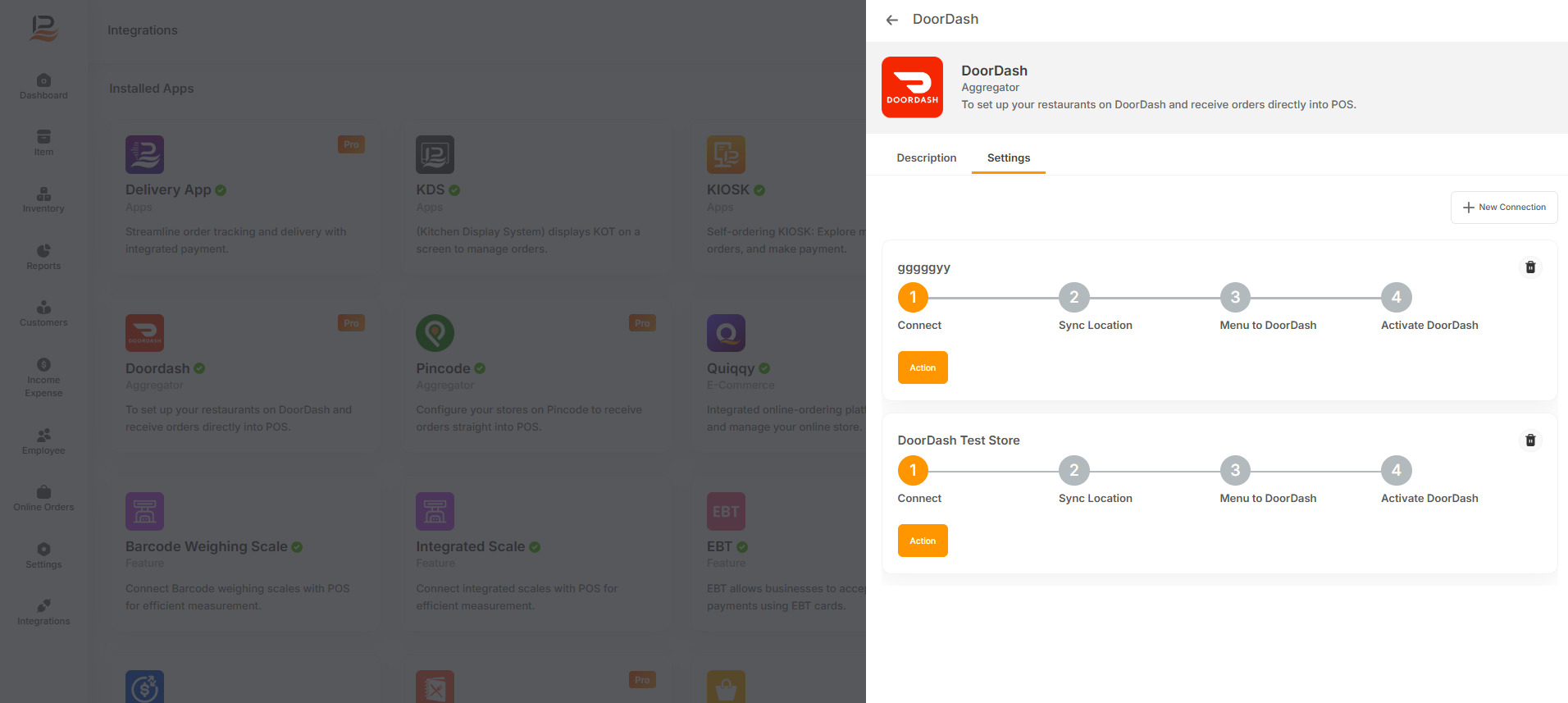Click the Pro badge on Delivery App

(351, 144)
